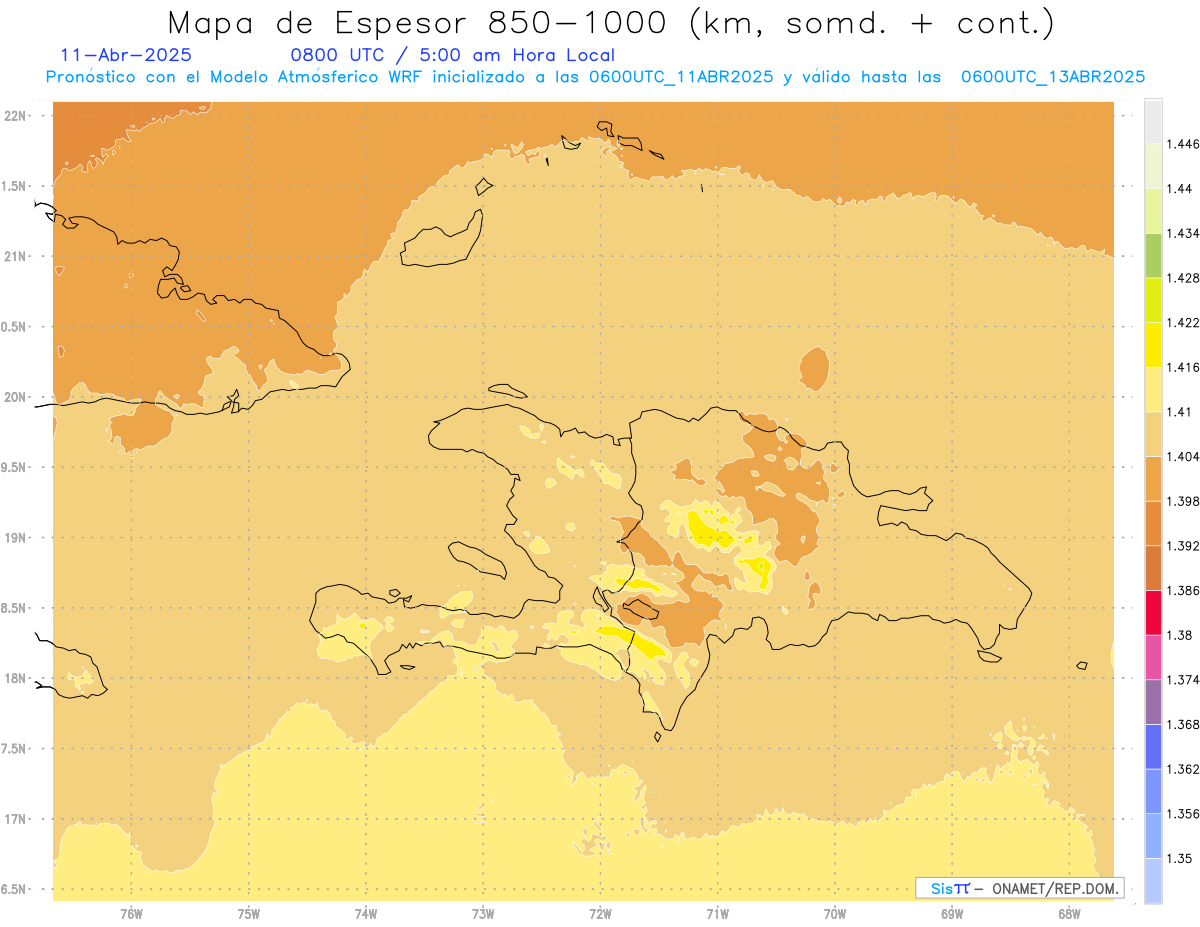Select the pink legend swatch between 1.374 and 1.38
1200x927 pixels.
1153,657
